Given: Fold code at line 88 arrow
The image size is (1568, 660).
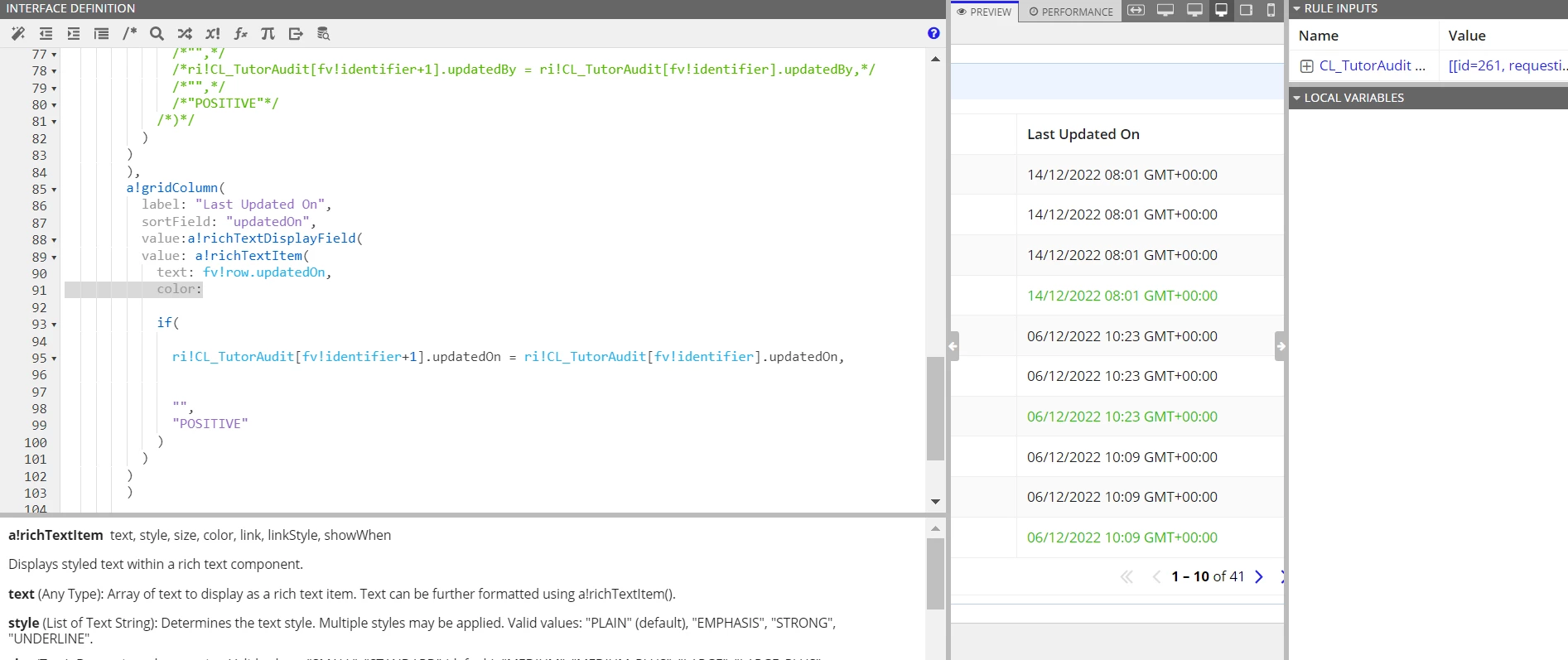Looking at the screenshot, I should (x=54, y=240).
